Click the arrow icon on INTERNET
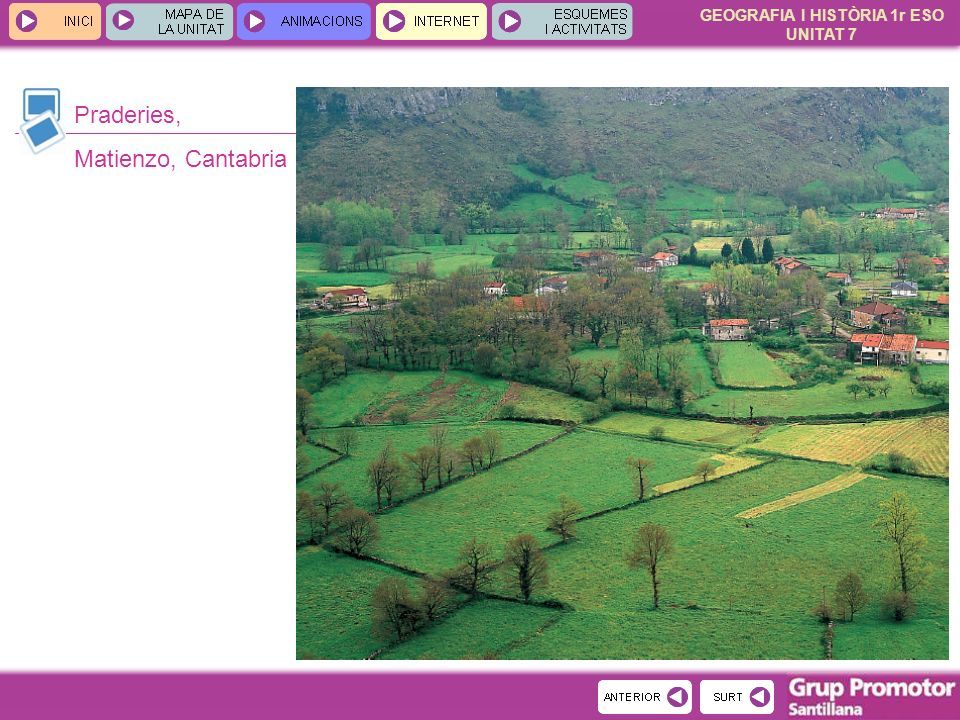 point(394,21)
